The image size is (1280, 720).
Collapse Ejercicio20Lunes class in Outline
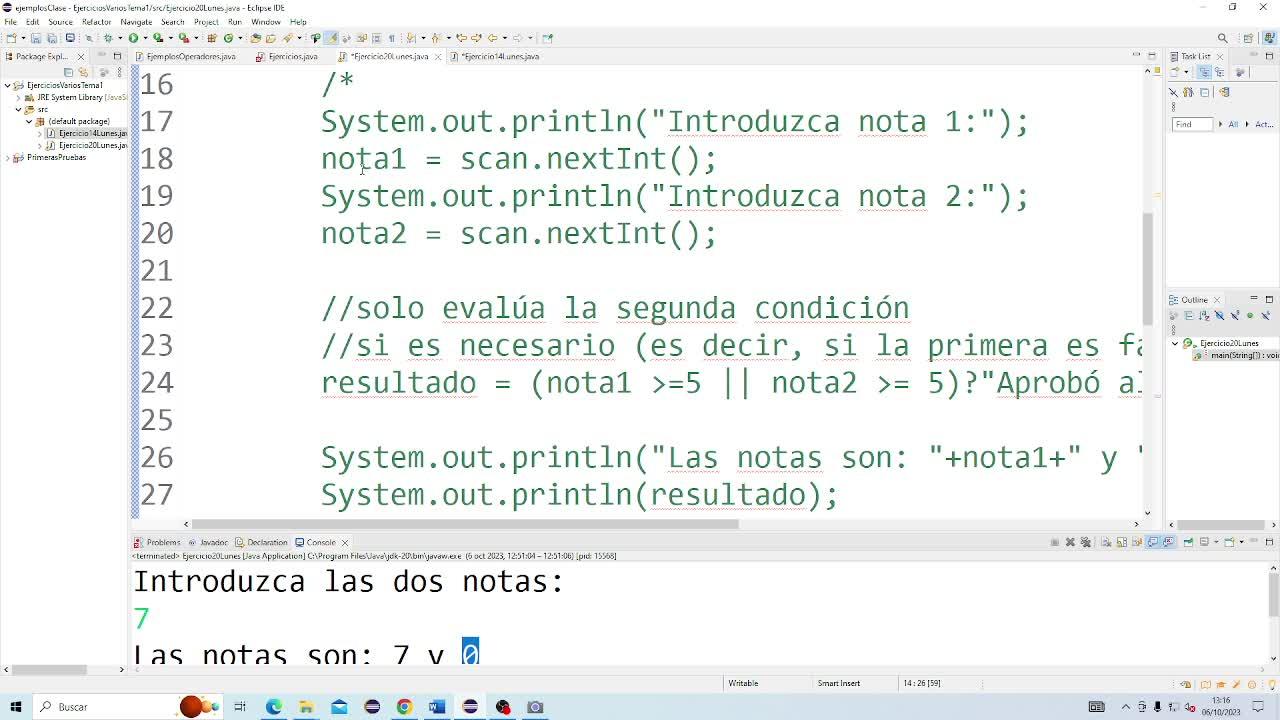[1175, 343]
